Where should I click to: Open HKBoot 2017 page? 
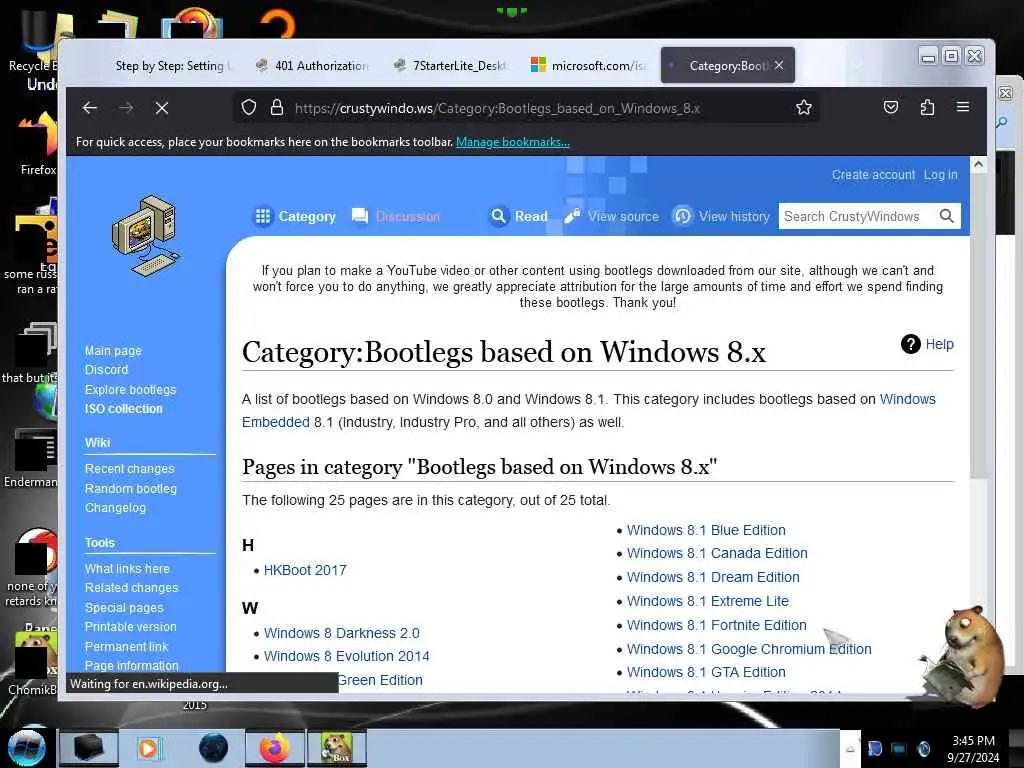pyautogui.click(x=305, y=570)
